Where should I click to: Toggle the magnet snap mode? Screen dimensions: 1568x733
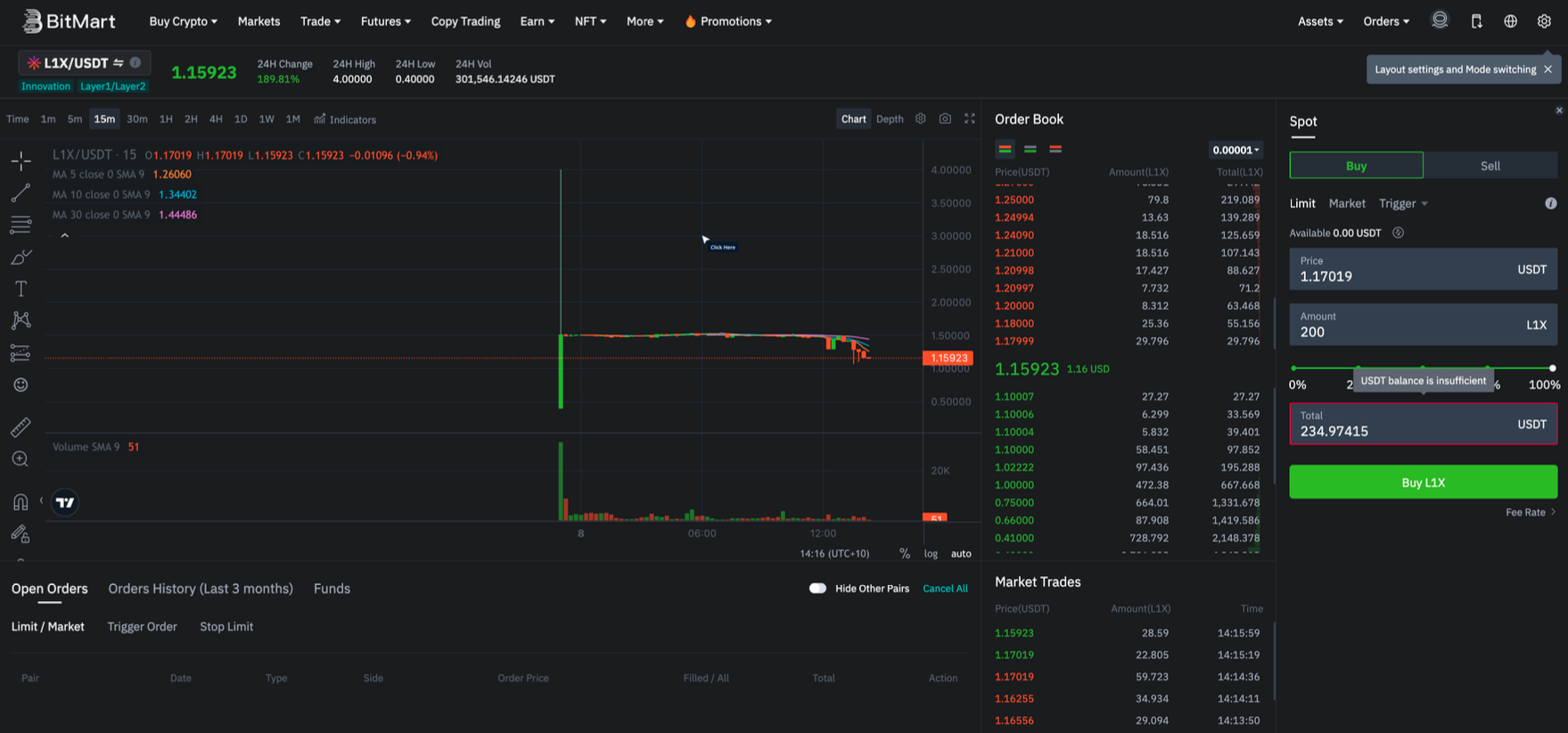point(21,502)
